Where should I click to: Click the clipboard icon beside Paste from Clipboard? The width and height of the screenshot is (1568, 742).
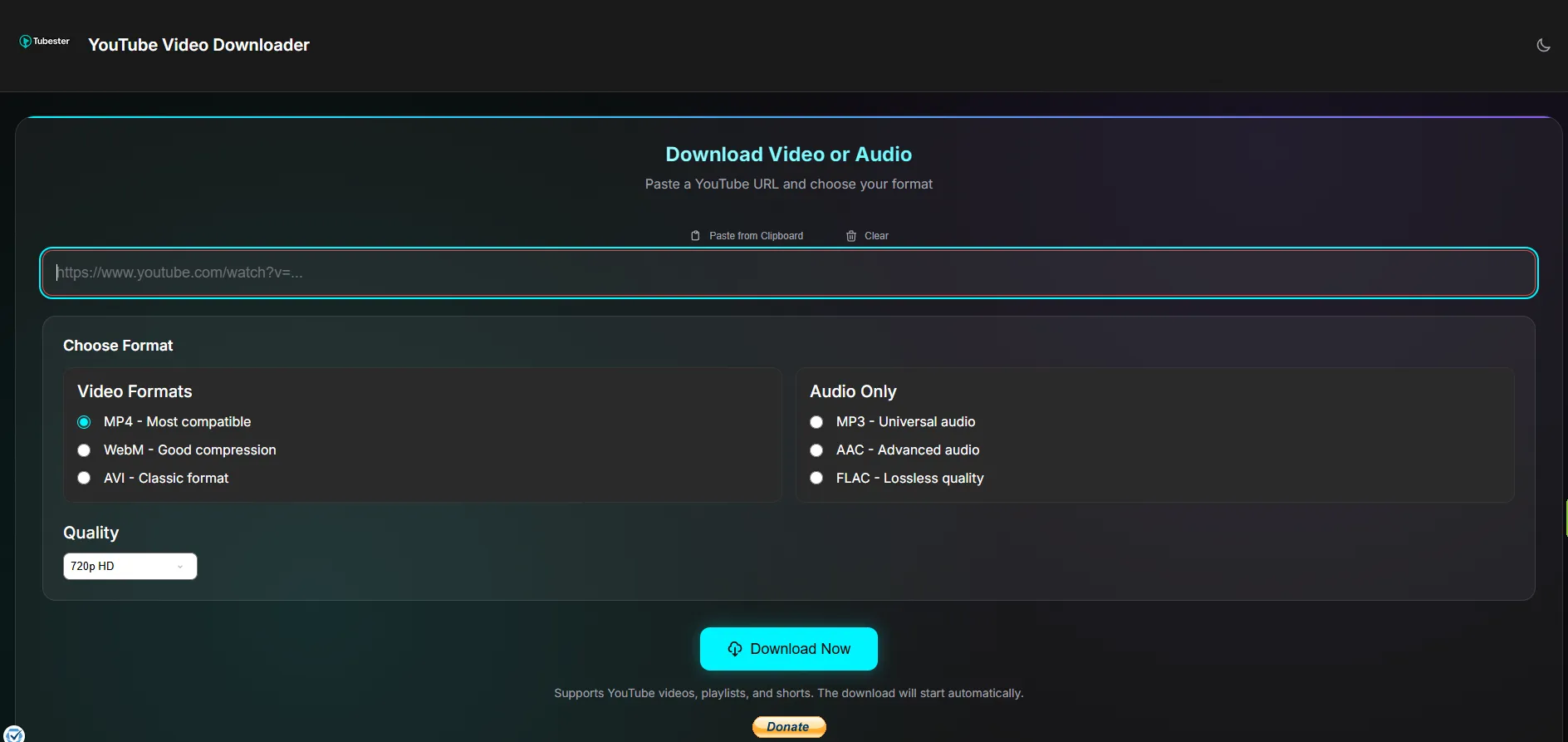(x=695, y=236)
